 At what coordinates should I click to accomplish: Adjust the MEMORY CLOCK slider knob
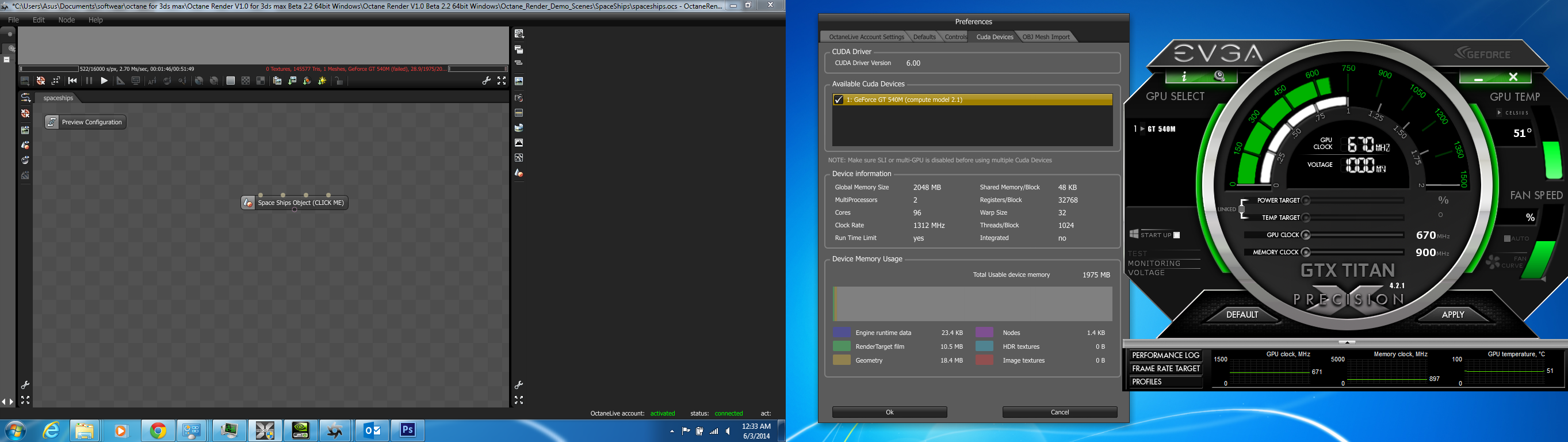click(x=1306, y=252)
